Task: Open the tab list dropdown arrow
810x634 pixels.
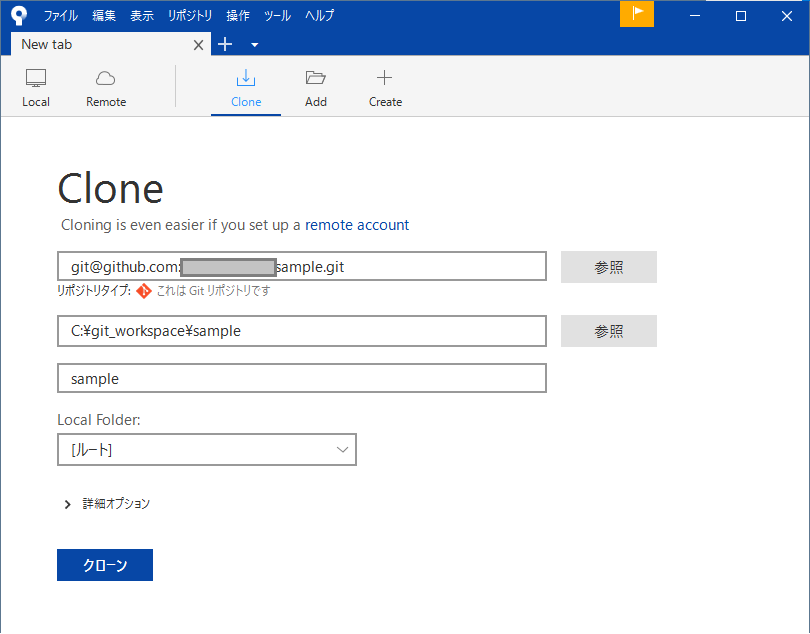Action: click(254, 45)
